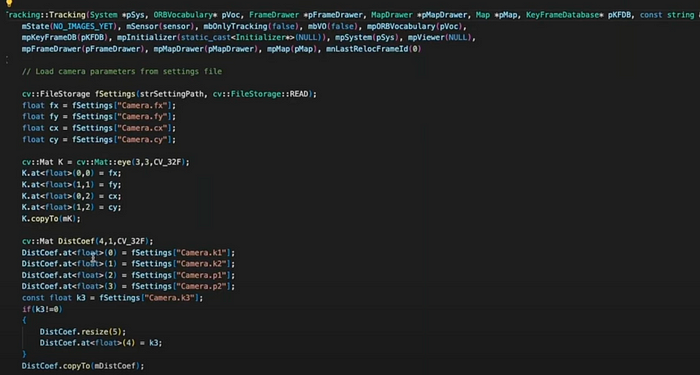Image resolution: width=700 pixels, height=375 pixels.
Task: Click the if(k3!=0) condition
Action: click(x=42, y=309)
